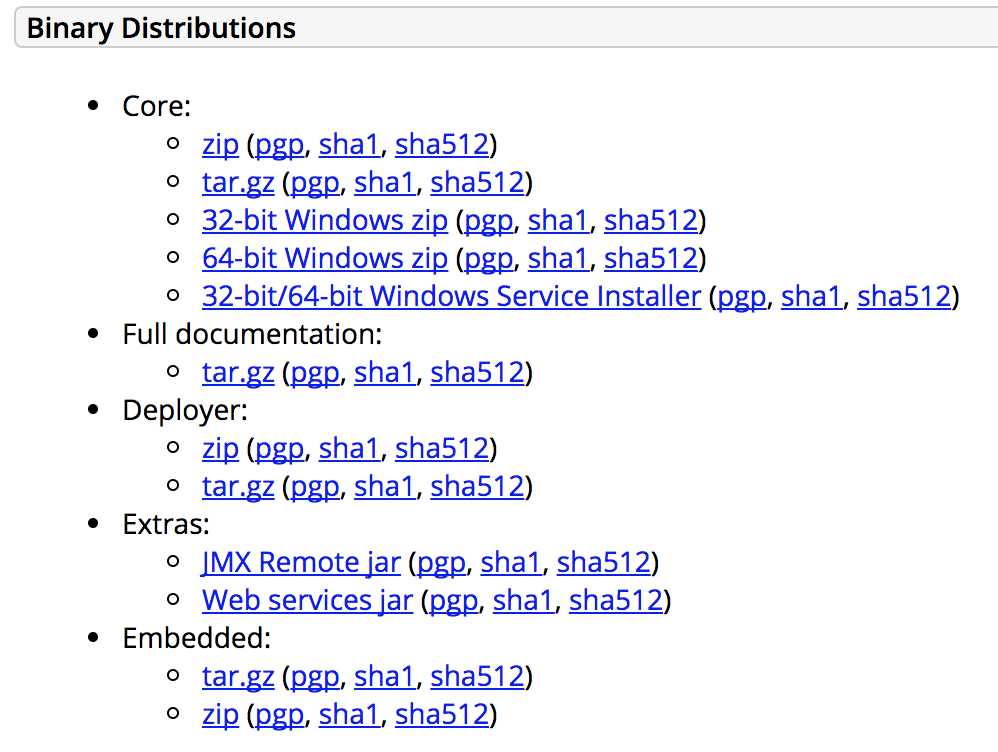Download Full documentation tar.gz

coord(238,372)
